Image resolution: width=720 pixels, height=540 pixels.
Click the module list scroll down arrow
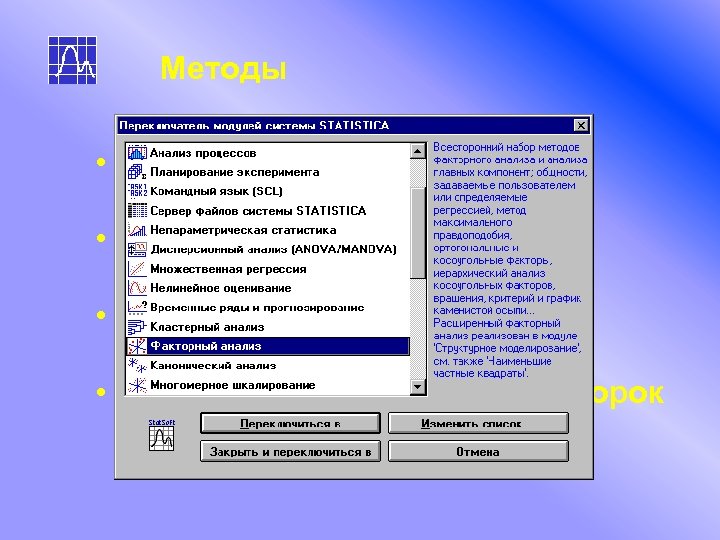tap(417, 386)
